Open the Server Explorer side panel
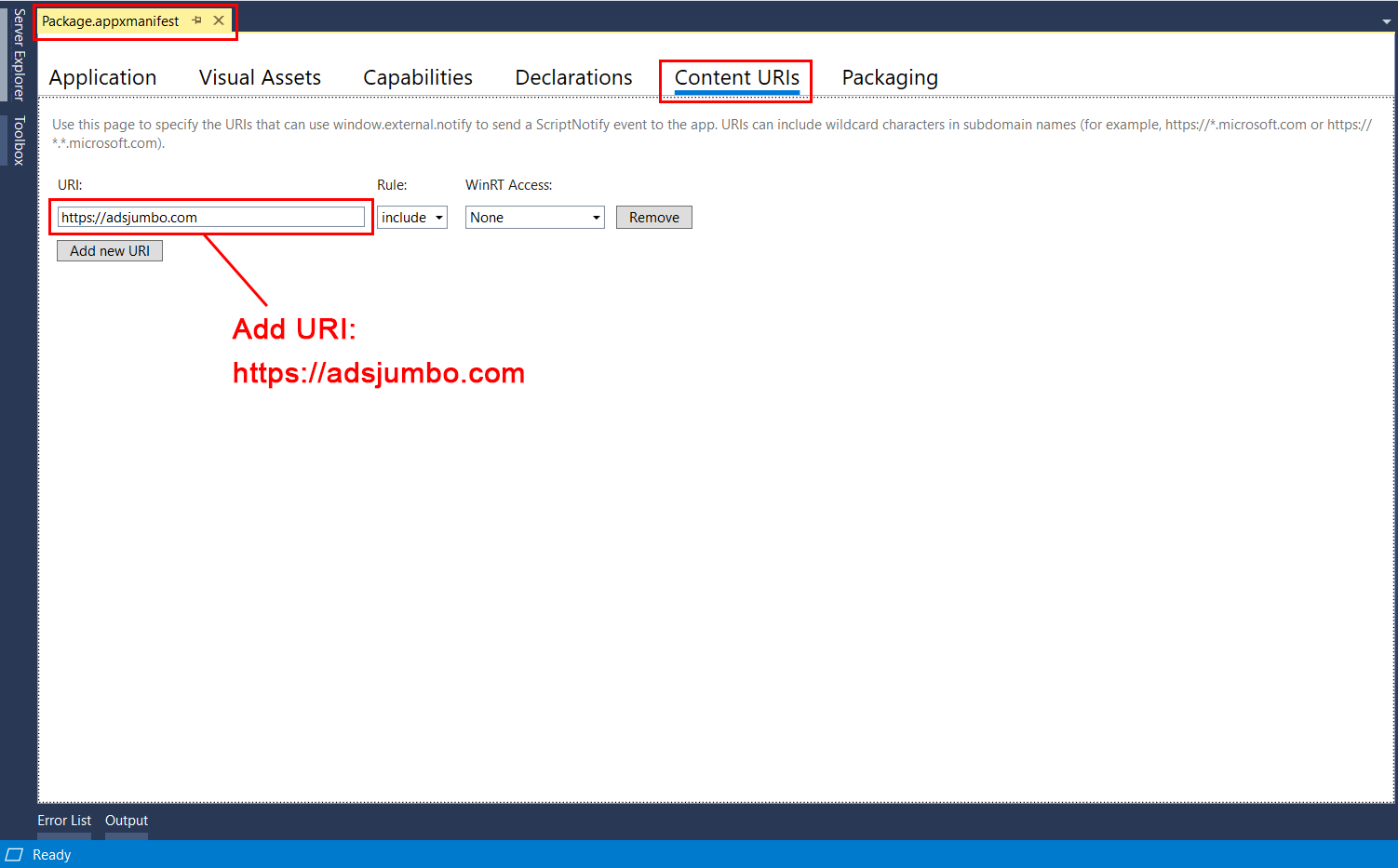The image size is (1398, 868). 19,54
